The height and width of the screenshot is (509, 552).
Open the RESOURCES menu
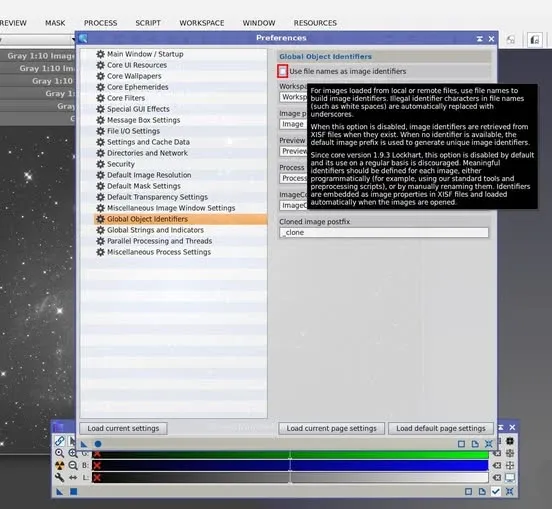(315, 23)
